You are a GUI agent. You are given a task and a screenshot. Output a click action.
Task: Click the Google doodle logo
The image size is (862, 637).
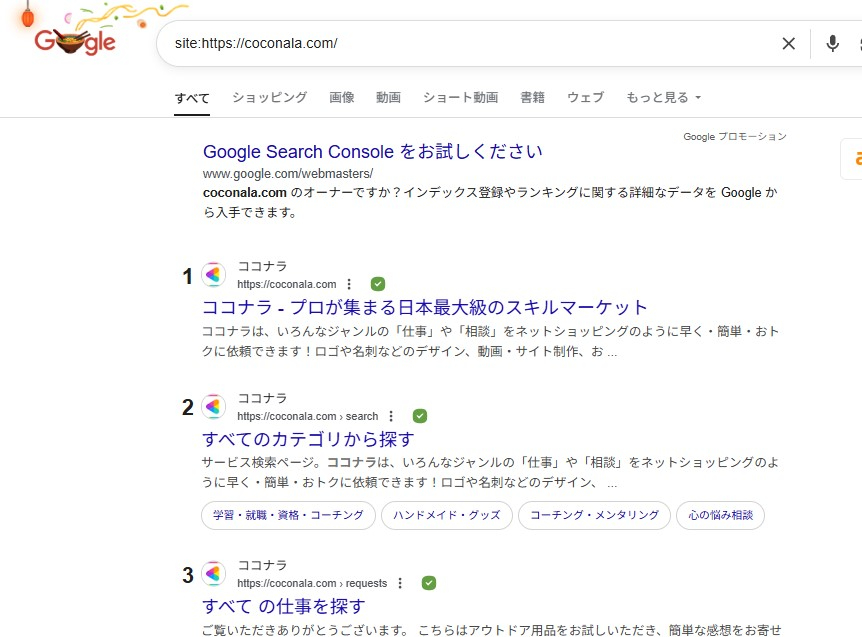click(x=75, y=40)
